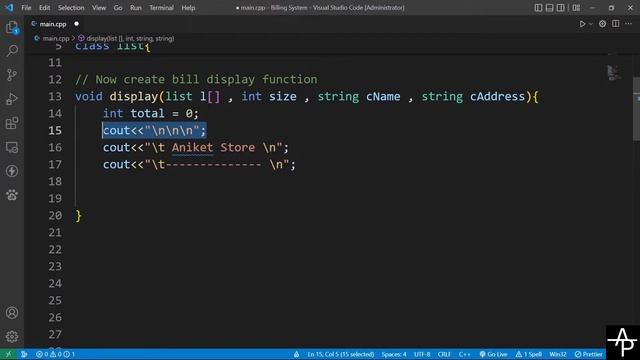
Task: Open the Selection menu
Action: pos(71,8)
